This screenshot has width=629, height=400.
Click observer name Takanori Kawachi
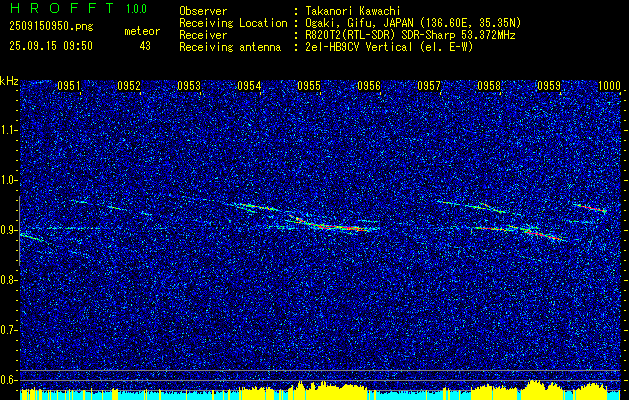[x=353, y=11]
